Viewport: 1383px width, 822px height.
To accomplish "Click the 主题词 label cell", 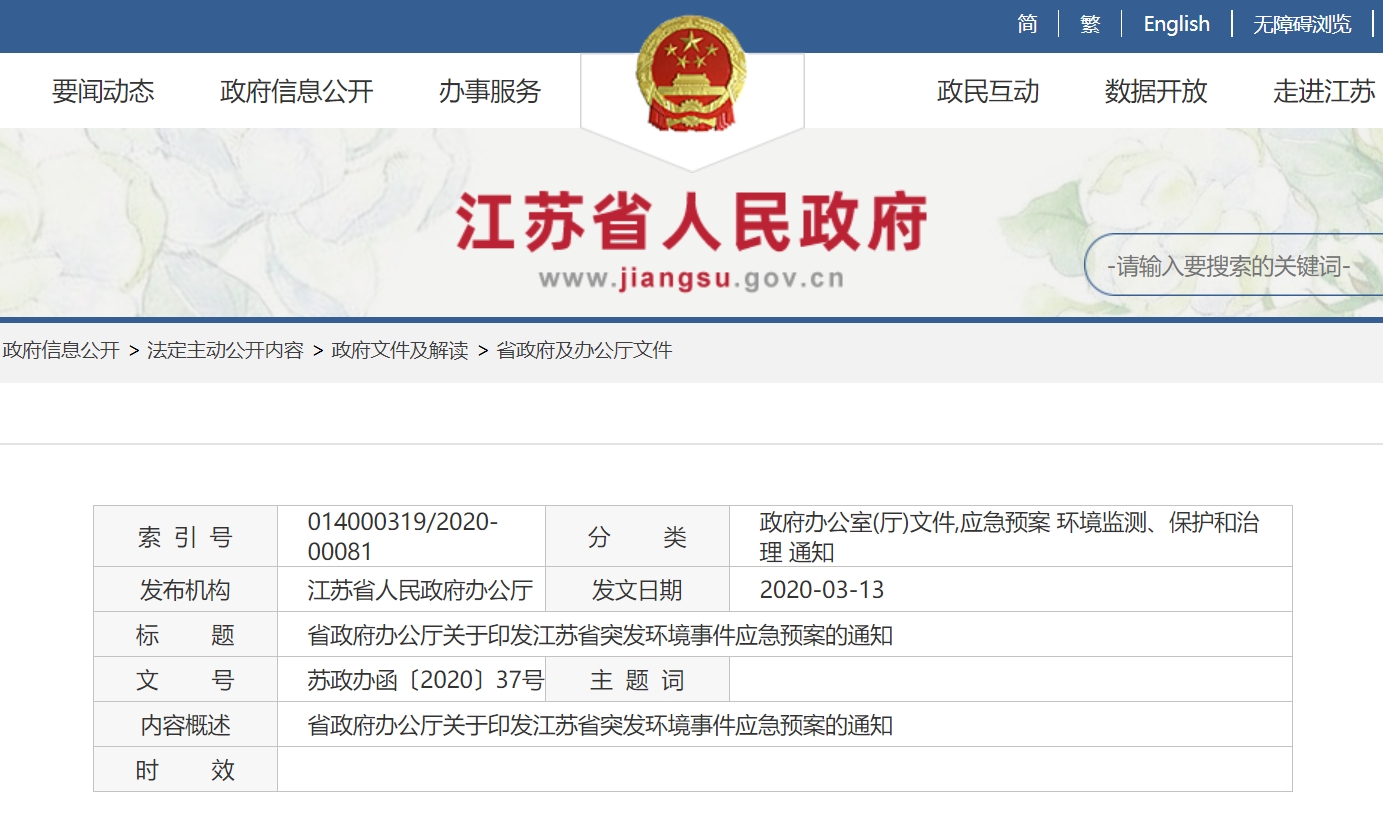I will [637, 679].
